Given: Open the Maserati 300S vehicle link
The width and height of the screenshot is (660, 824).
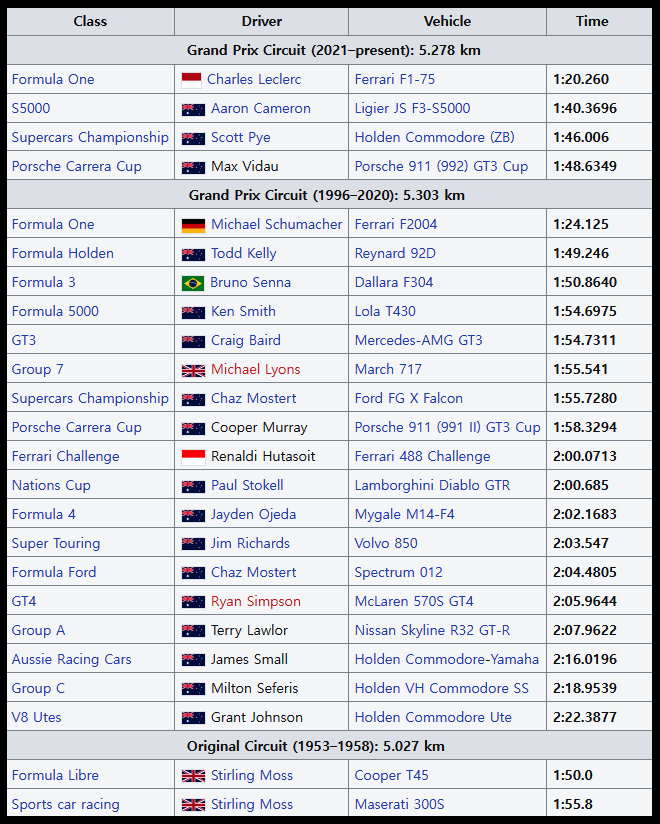Looking at the screenshot, I should 399,804.
